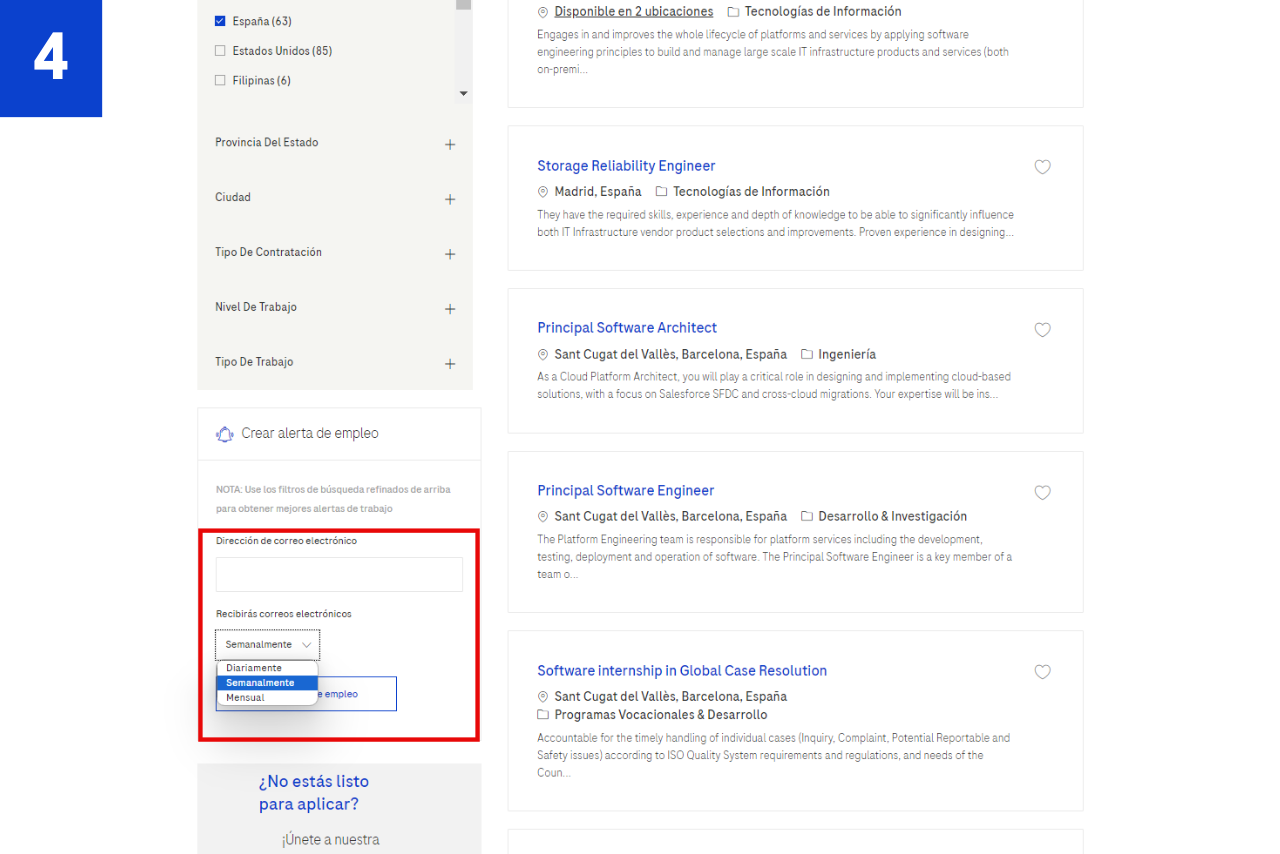Image resolution: width=1280 pixels, height=854 pixels.
Task: Click ¿No estás listo para aplicar? heading
Action: [314, 793]
